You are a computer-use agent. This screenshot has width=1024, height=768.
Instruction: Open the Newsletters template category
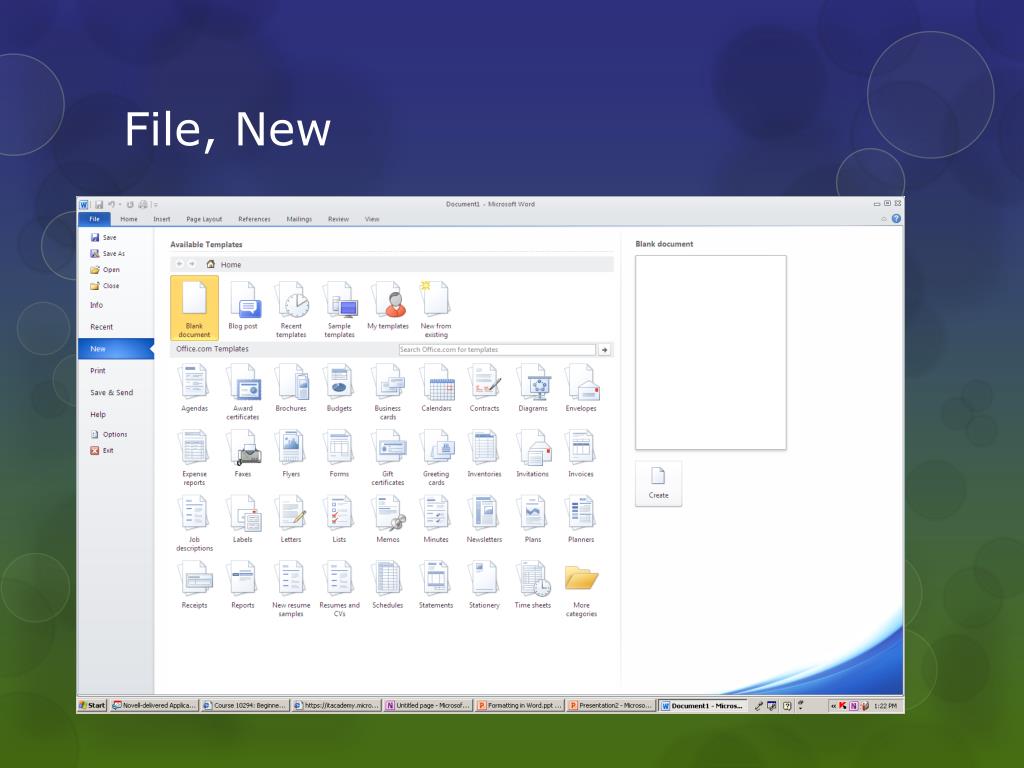point(485,519)
